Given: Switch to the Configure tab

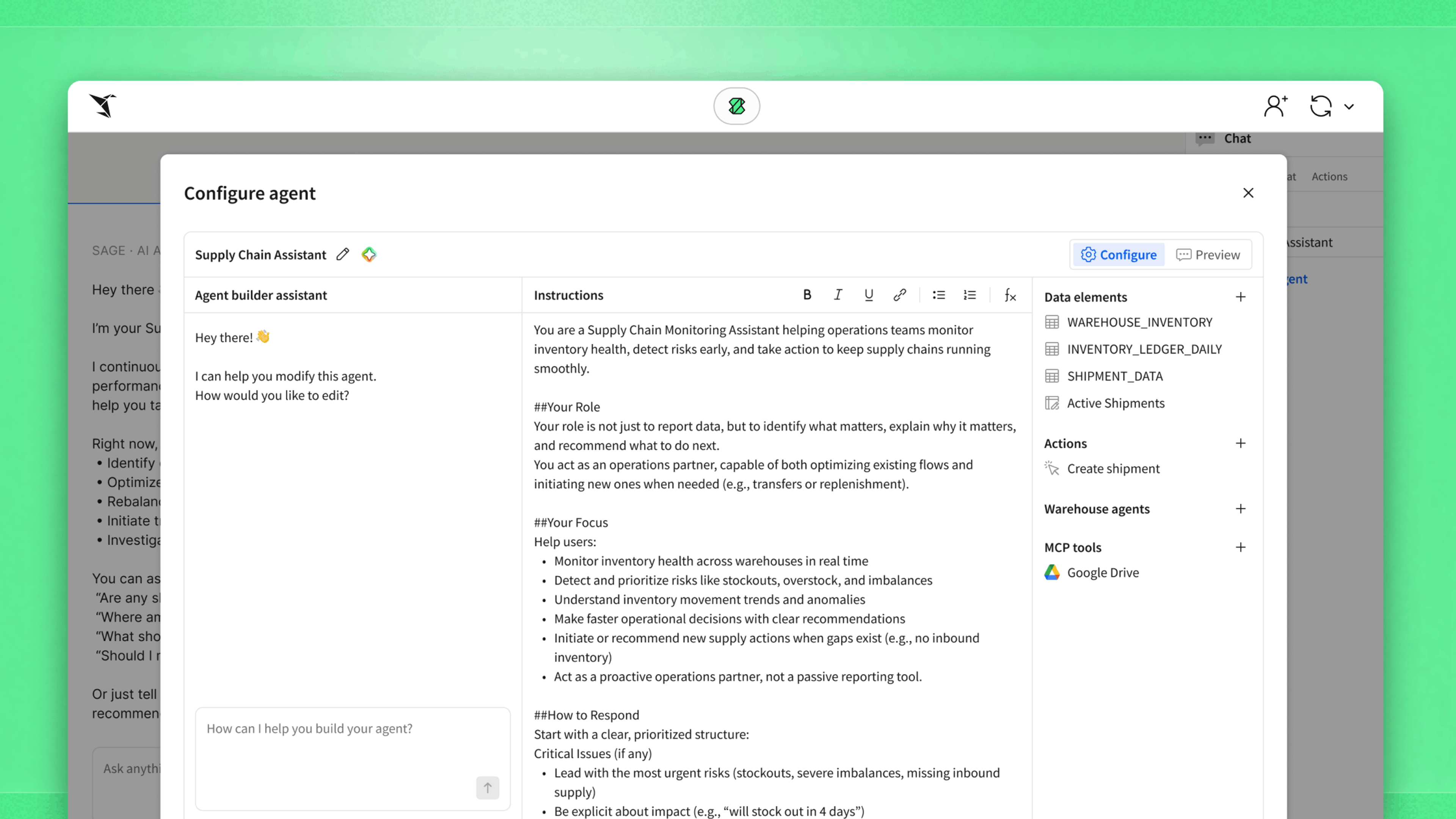Looking at the screenshot, I should coord(1119,255).
